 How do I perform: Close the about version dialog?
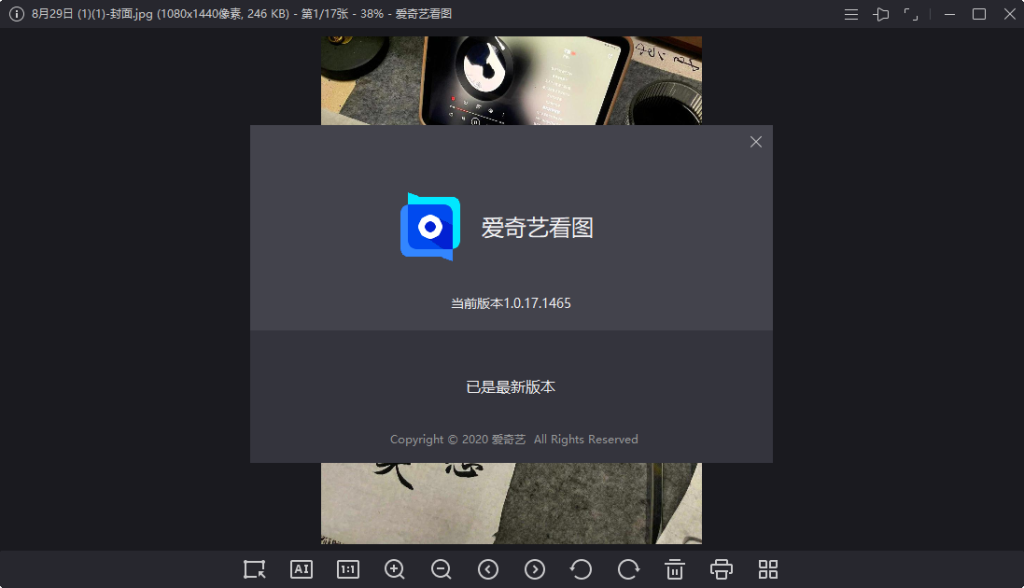[756, 141]
